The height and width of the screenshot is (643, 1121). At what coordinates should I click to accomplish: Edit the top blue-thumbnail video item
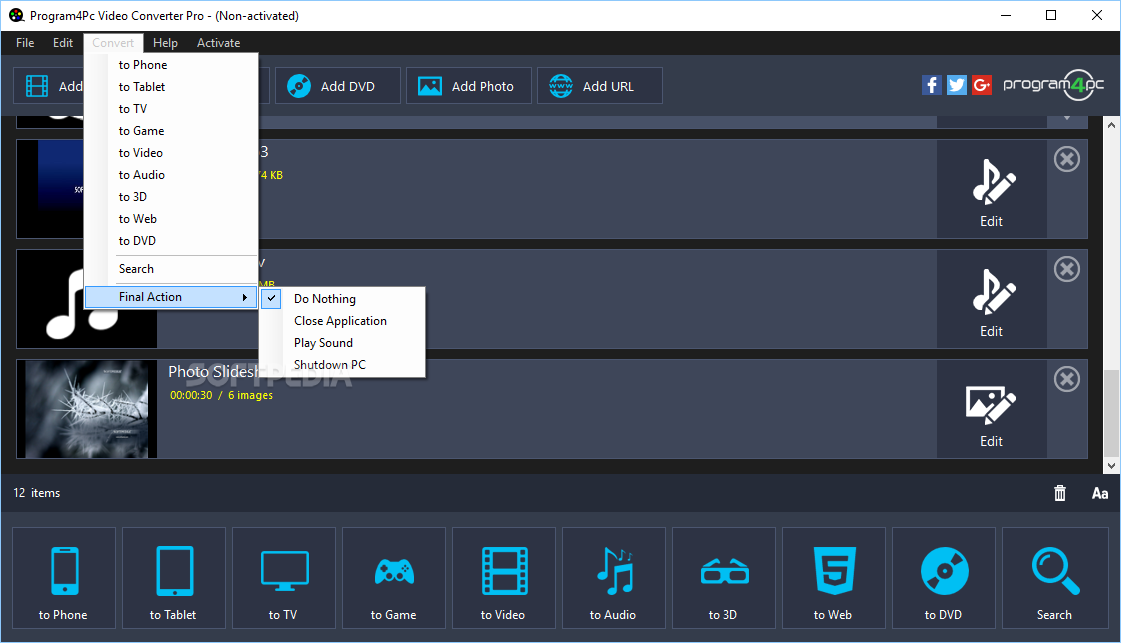click(x=992, y=189)
